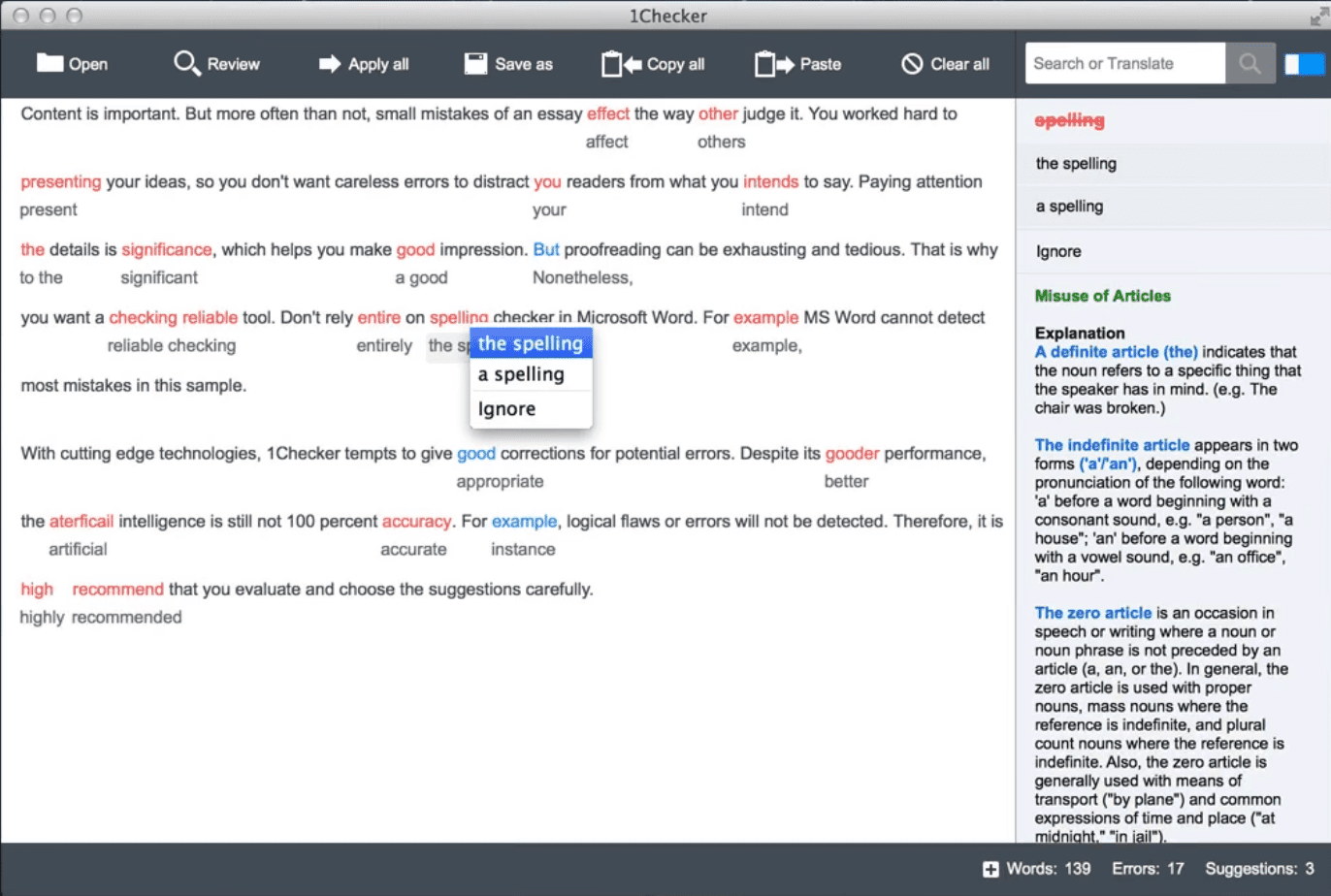Choose "a spelling" in the popup menu
Viewport: 1331px width, 896px height.
tap(521, 374)
